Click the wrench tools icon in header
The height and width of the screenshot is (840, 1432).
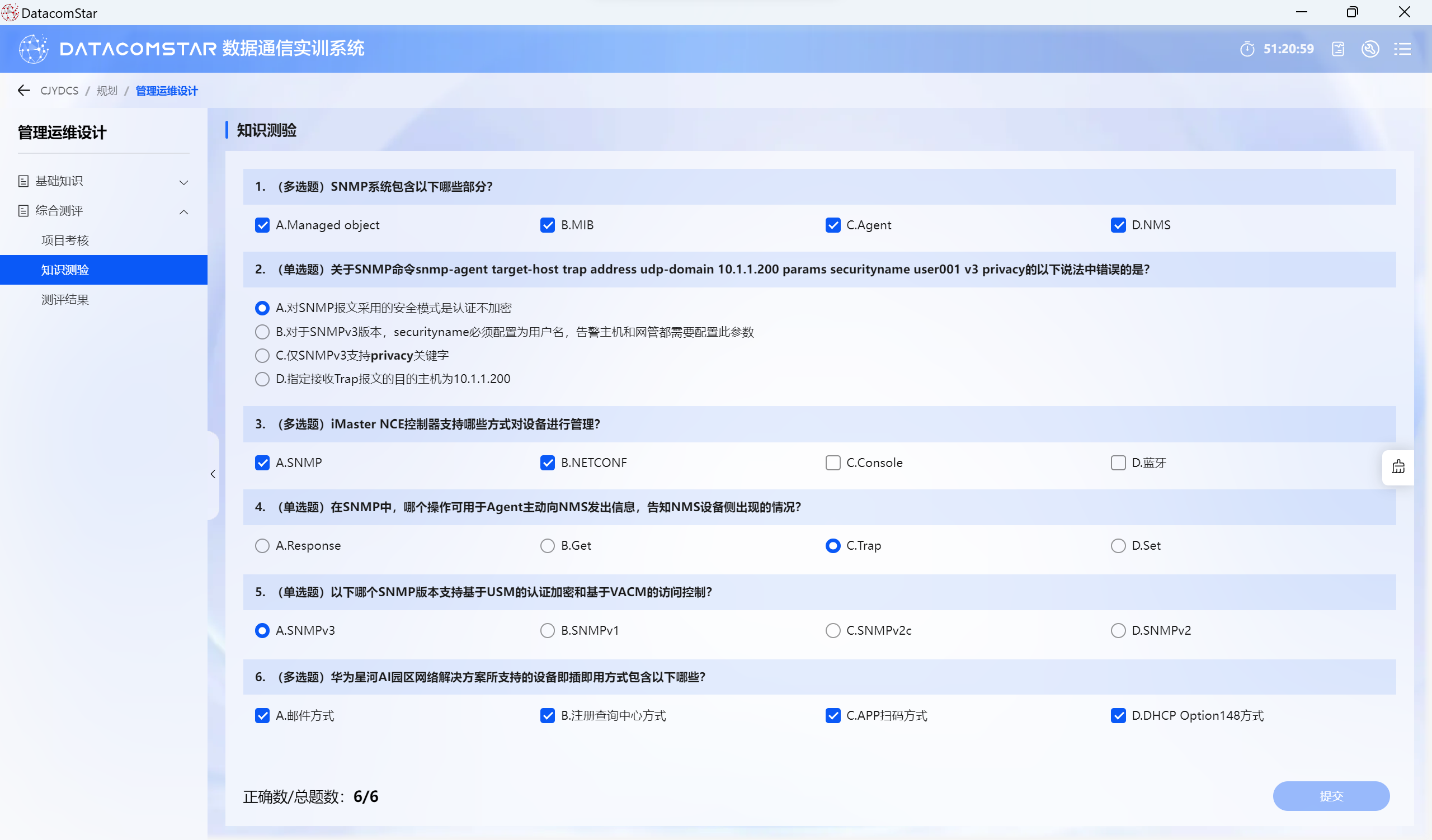click(1370, 49)
